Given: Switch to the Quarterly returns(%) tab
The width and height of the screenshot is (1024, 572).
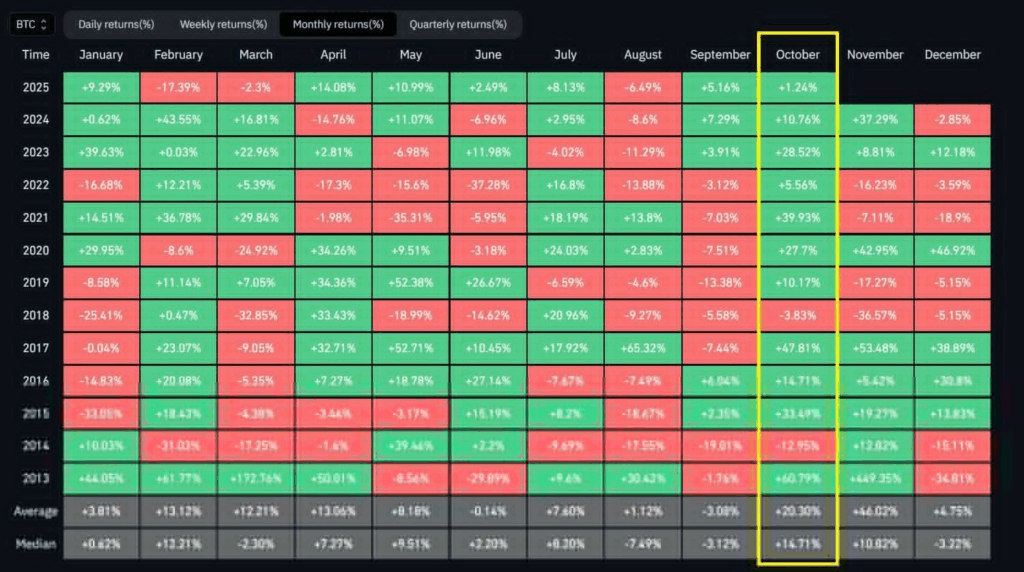Looking at the screenshot, I should pos(457,24).
